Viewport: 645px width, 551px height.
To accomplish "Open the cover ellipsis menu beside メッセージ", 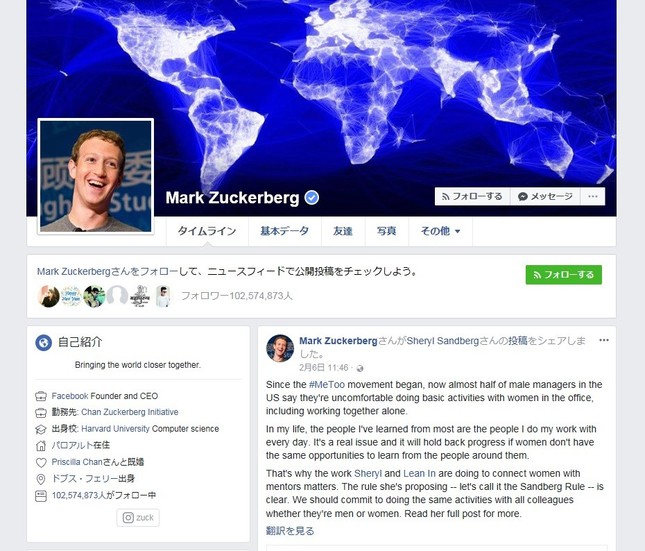I will pos(593,196).
